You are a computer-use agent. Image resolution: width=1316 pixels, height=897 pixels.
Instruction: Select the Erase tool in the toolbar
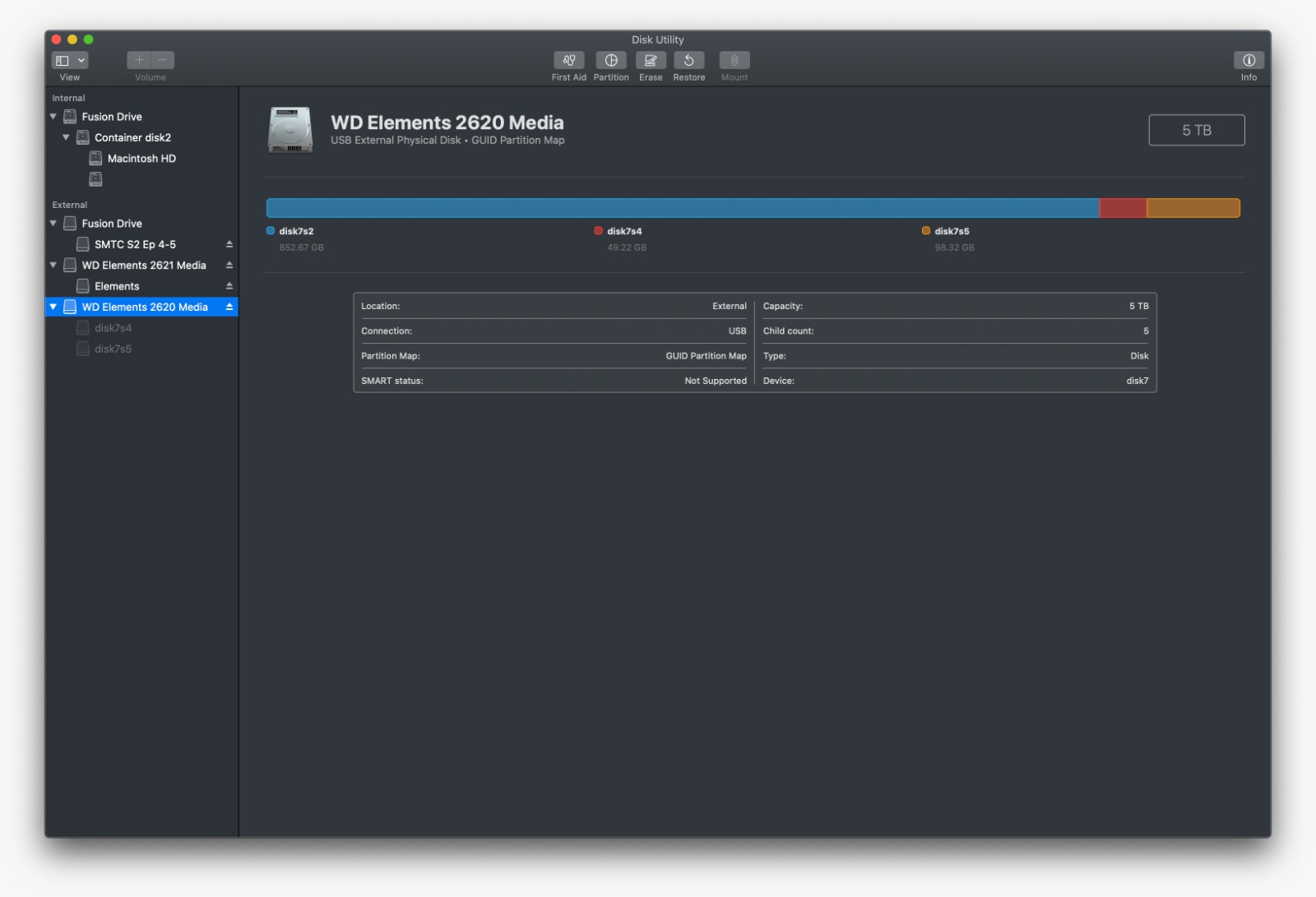click(x=651, y=60)
